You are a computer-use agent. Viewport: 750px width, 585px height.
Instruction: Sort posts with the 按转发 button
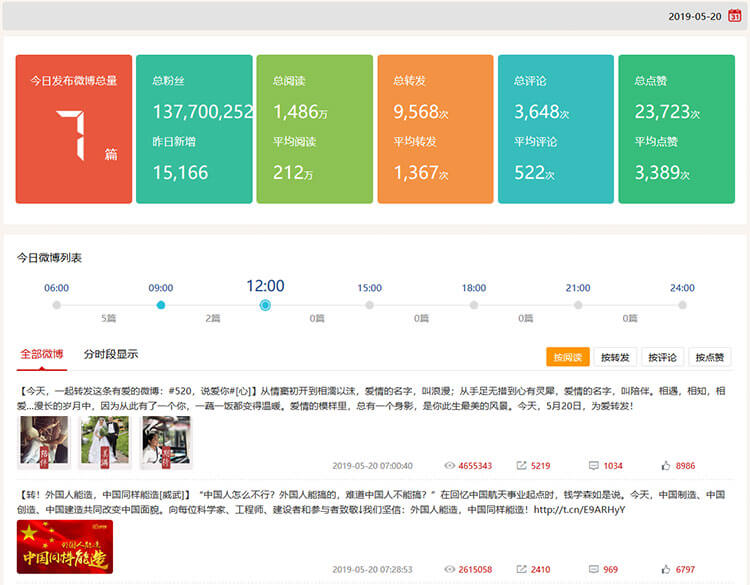coord(616,357)
